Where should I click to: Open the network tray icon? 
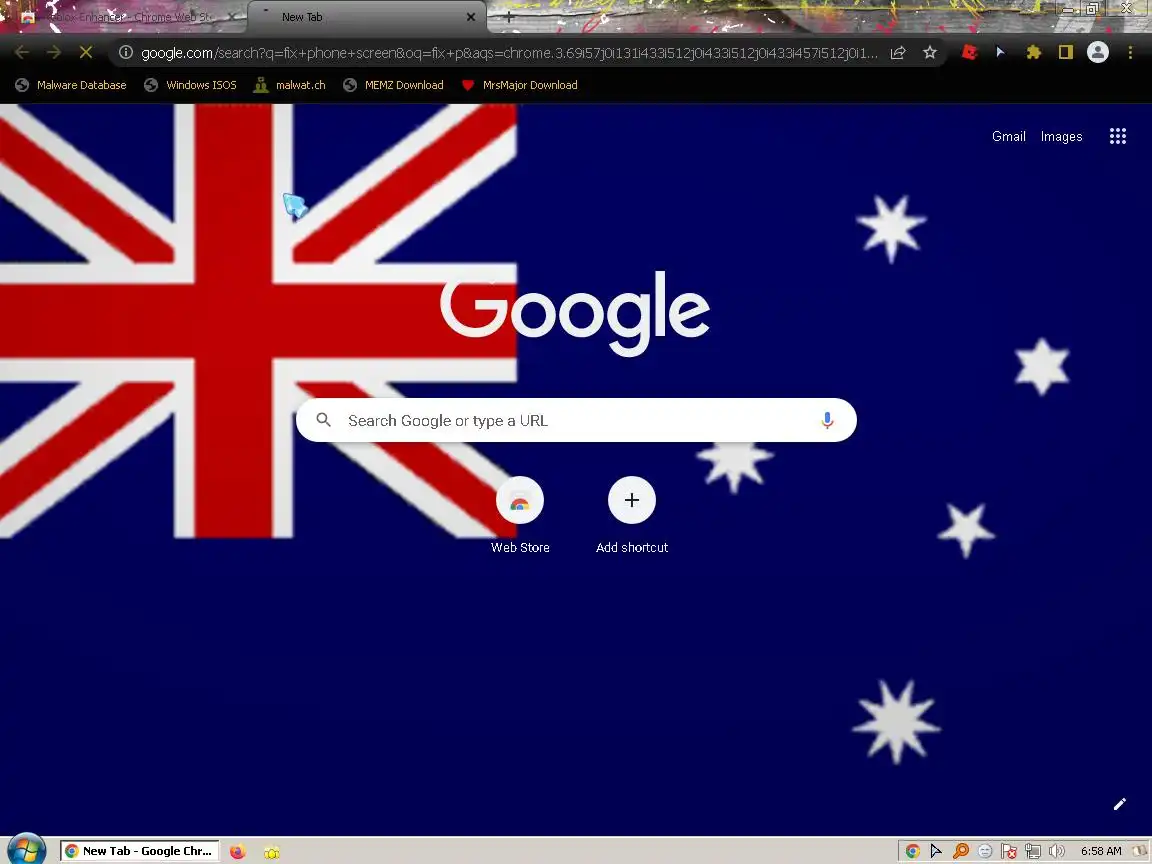pyautogui.click(x=1032, y=851)
